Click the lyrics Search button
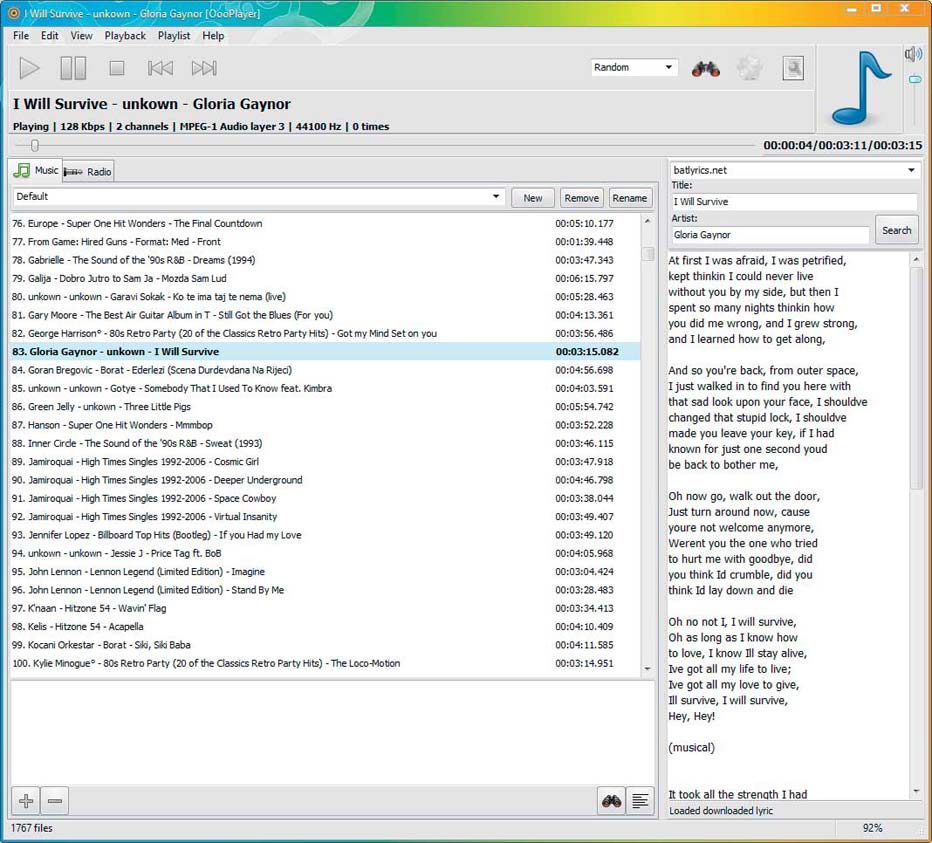This screenshot has width=932, height=843. coord(896,230)
